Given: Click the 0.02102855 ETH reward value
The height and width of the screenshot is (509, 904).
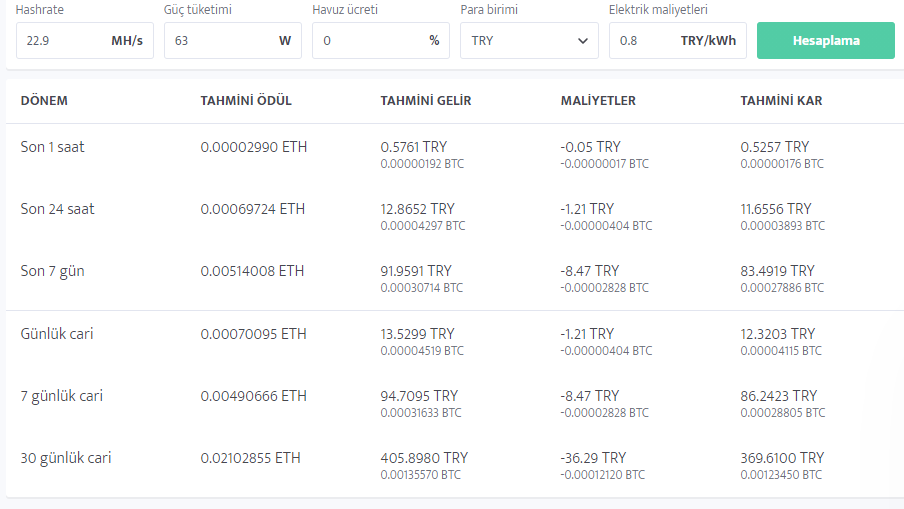Looking at the screenshot, I should (250, 458).
